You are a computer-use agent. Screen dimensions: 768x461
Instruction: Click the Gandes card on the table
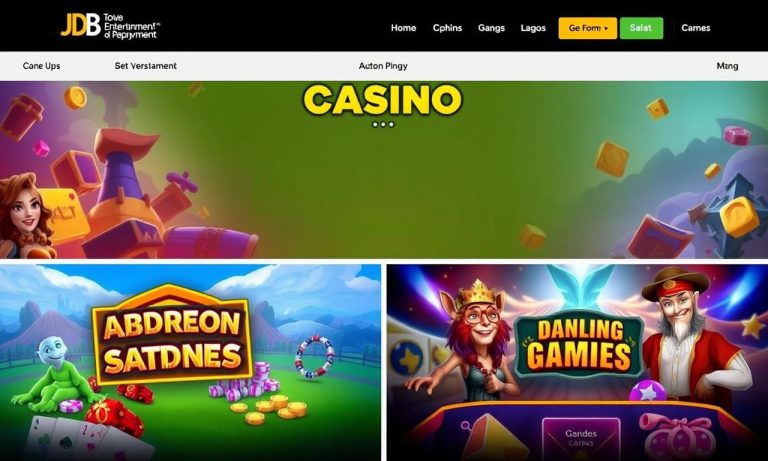[x=581, y=437]
